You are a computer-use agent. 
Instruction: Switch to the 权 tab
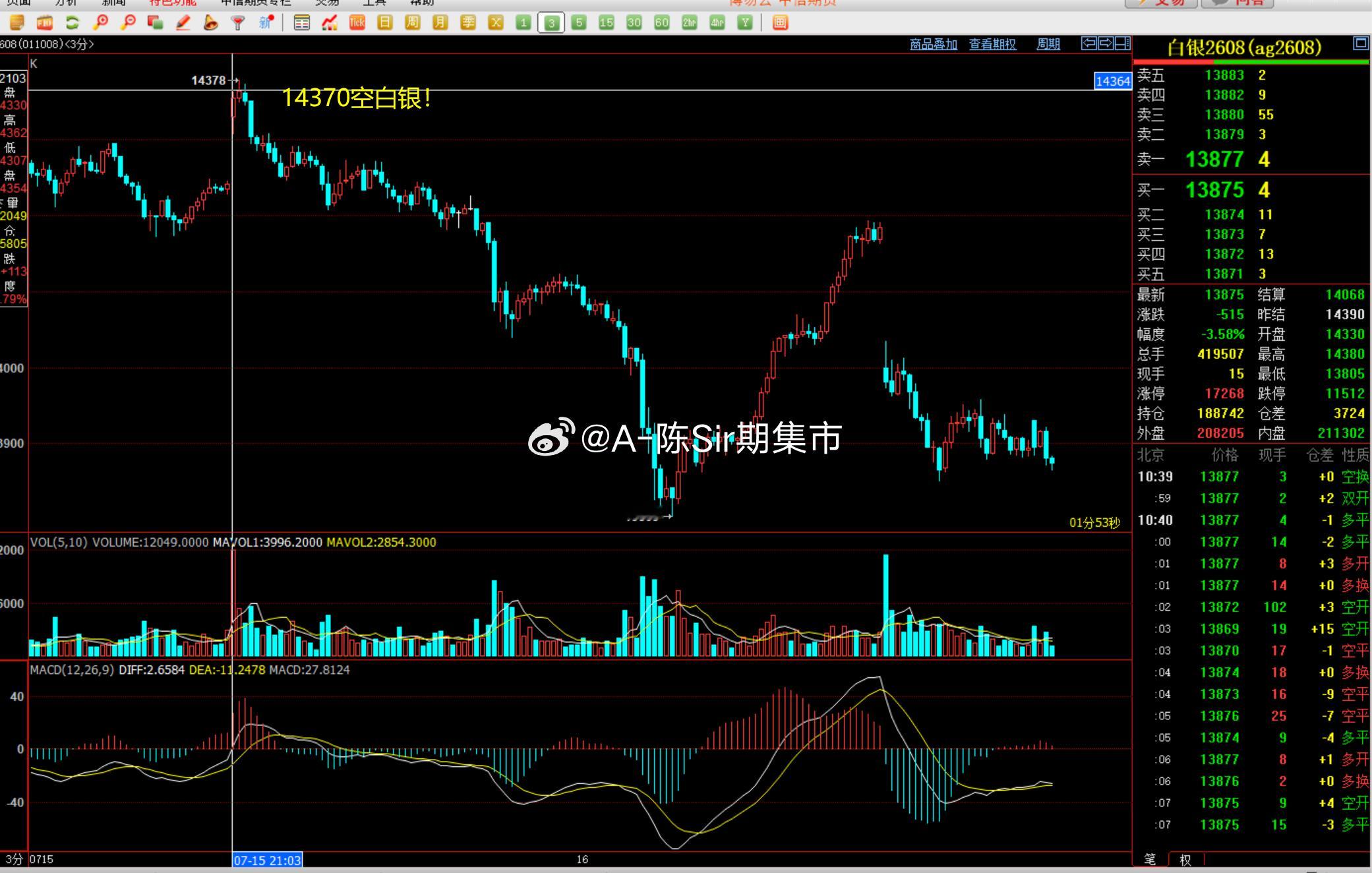point(1185,860)
